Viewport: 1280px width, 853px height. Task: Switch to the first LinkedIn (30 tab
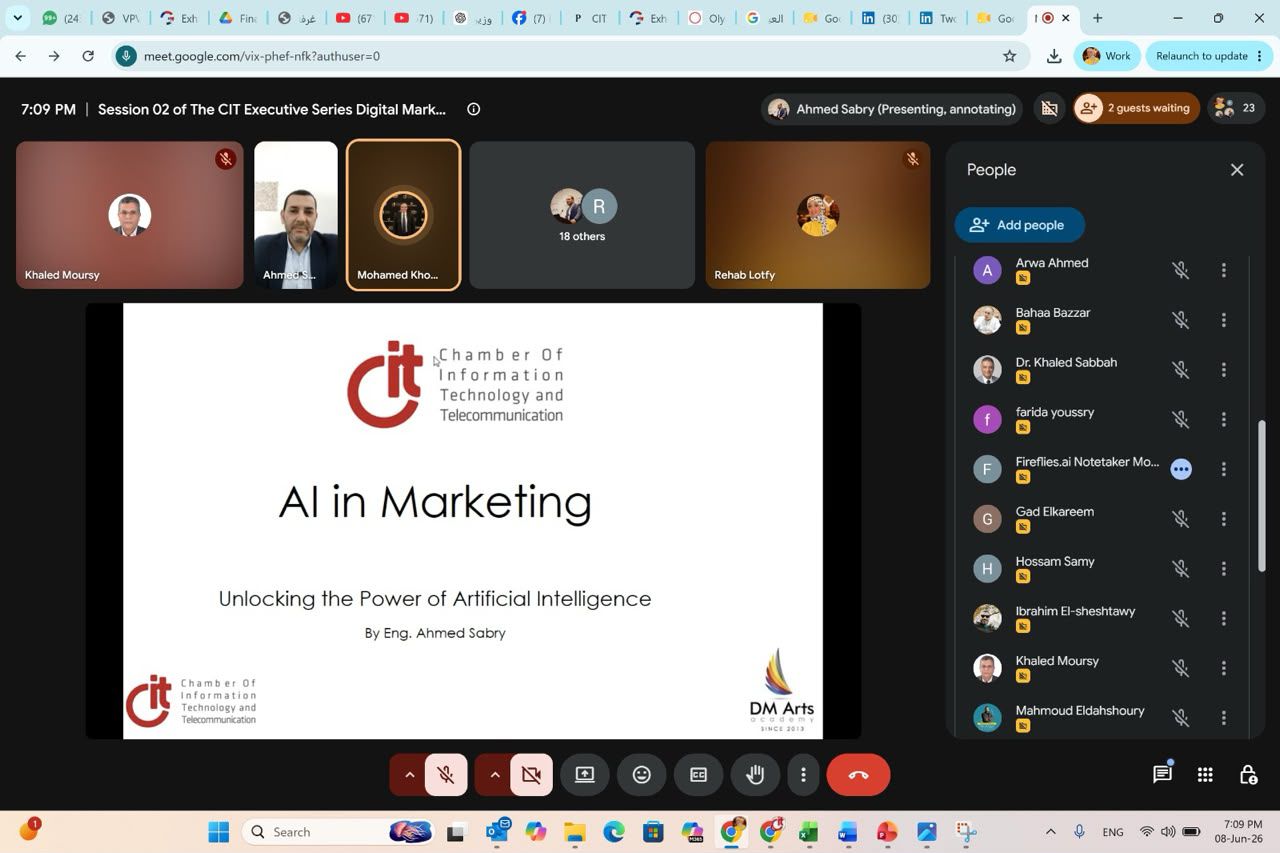(x=880, y=18)
